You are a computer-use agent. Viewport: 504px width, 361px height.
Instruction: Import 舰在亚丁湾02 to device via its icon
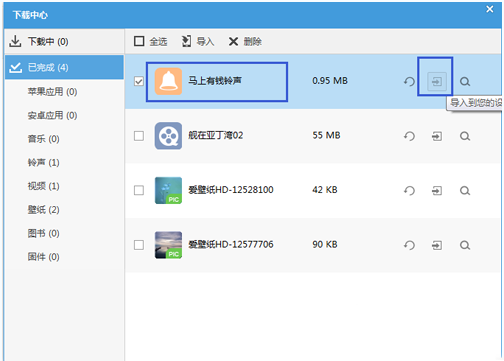click(437, 136)
